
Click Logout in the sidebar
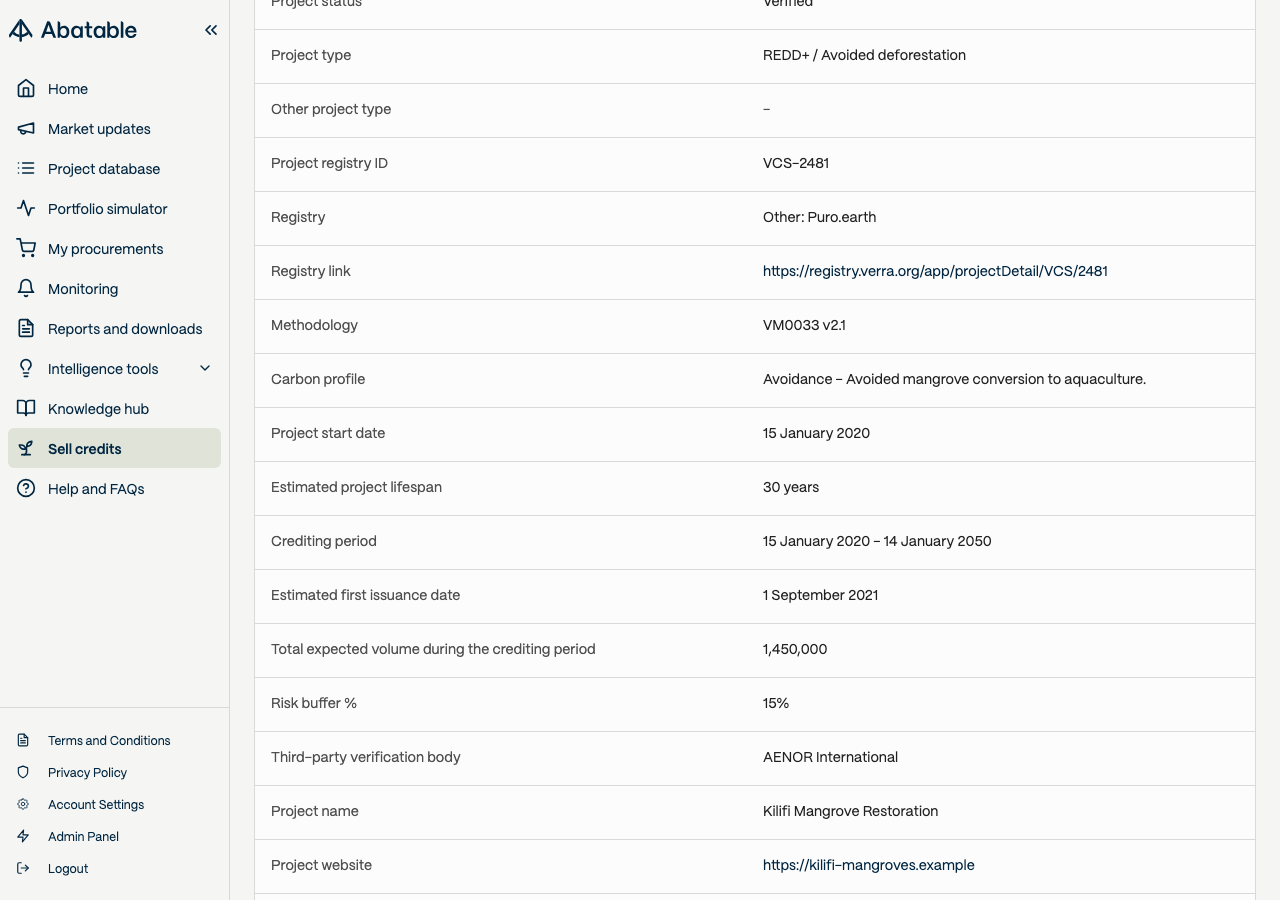[68, 869]
